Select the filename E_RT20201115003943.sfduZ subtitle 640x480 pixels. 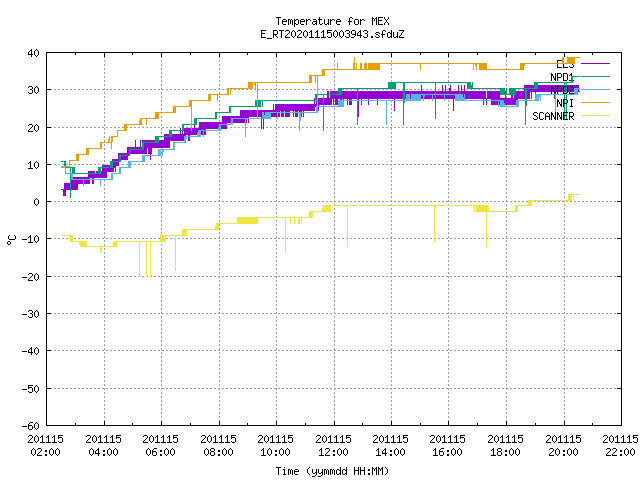pos(332,34)
